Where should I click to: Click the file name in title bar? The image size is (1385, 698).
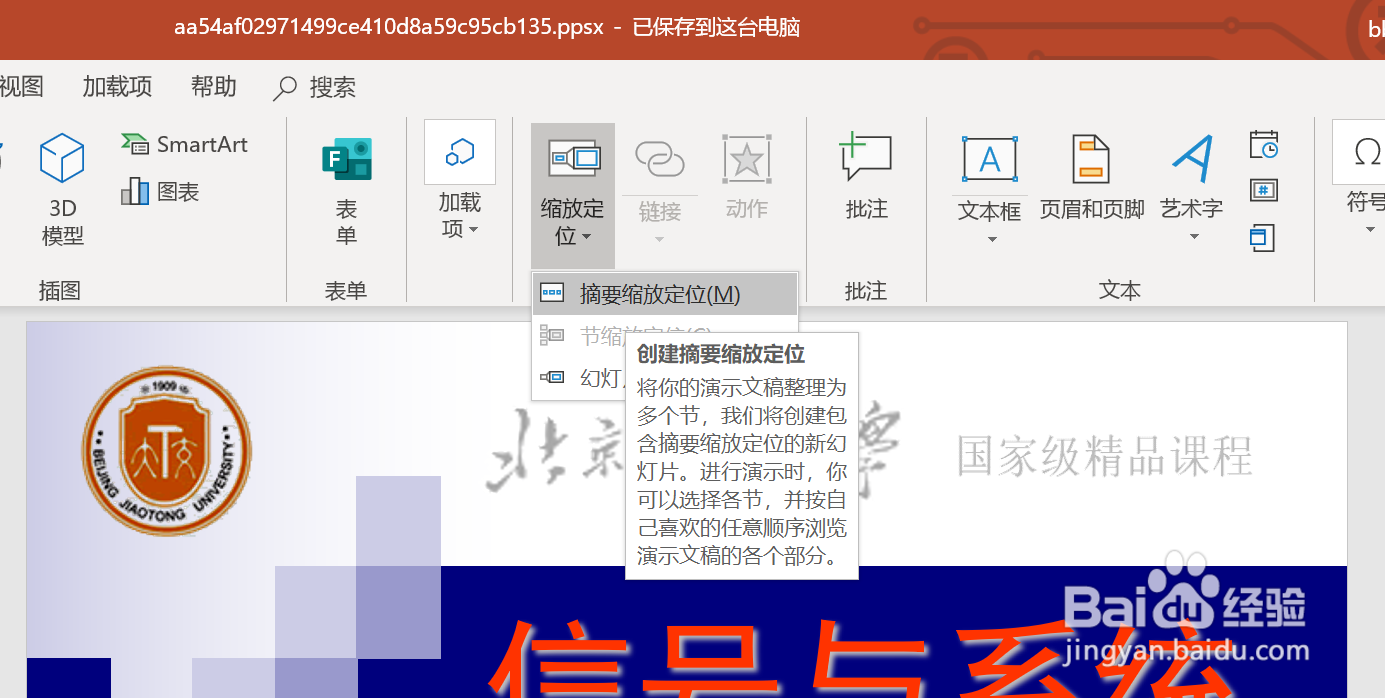389,27
